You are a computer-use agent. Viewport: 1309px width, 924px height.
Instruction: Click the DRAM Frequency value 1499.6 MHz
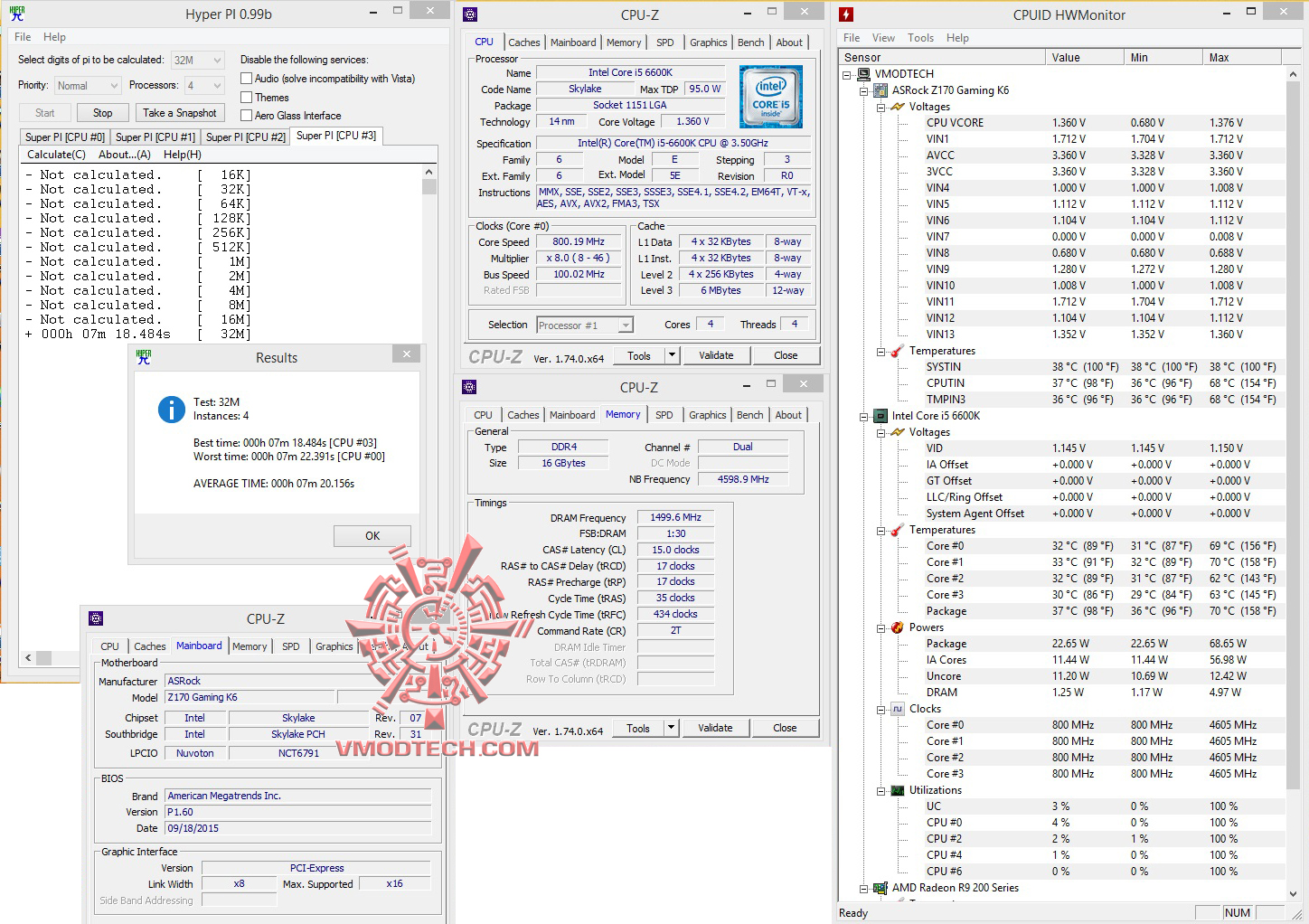pos(675,518)
